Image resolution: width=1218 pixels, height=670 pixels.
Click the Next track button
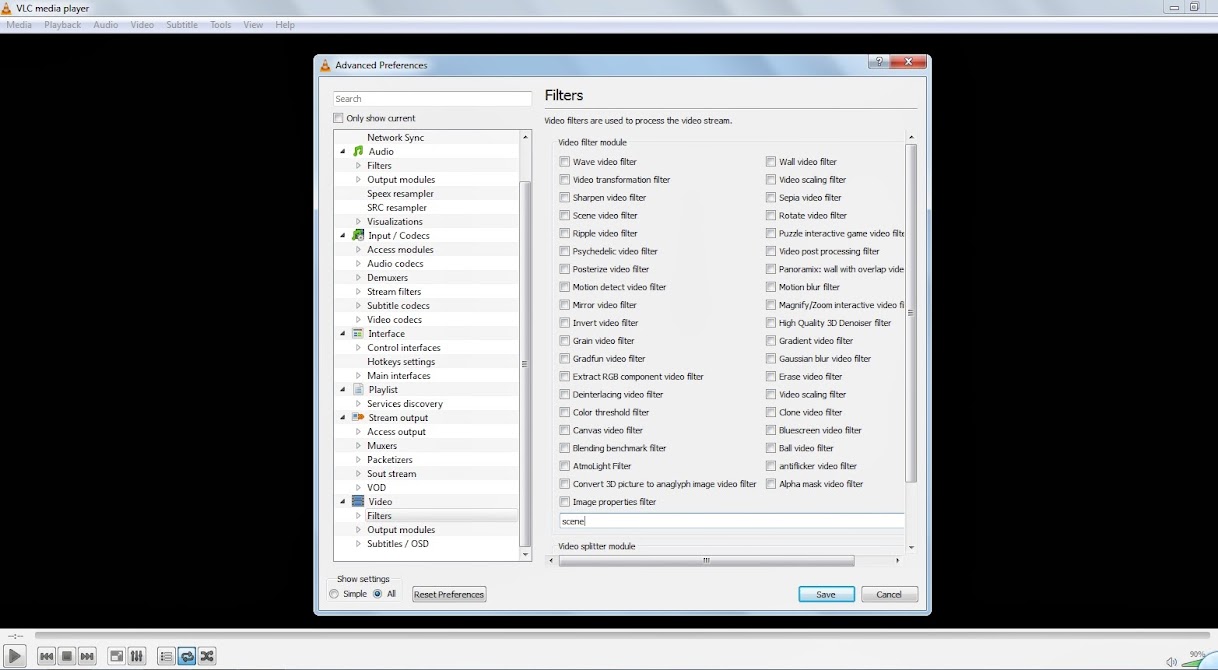[87, 656]
